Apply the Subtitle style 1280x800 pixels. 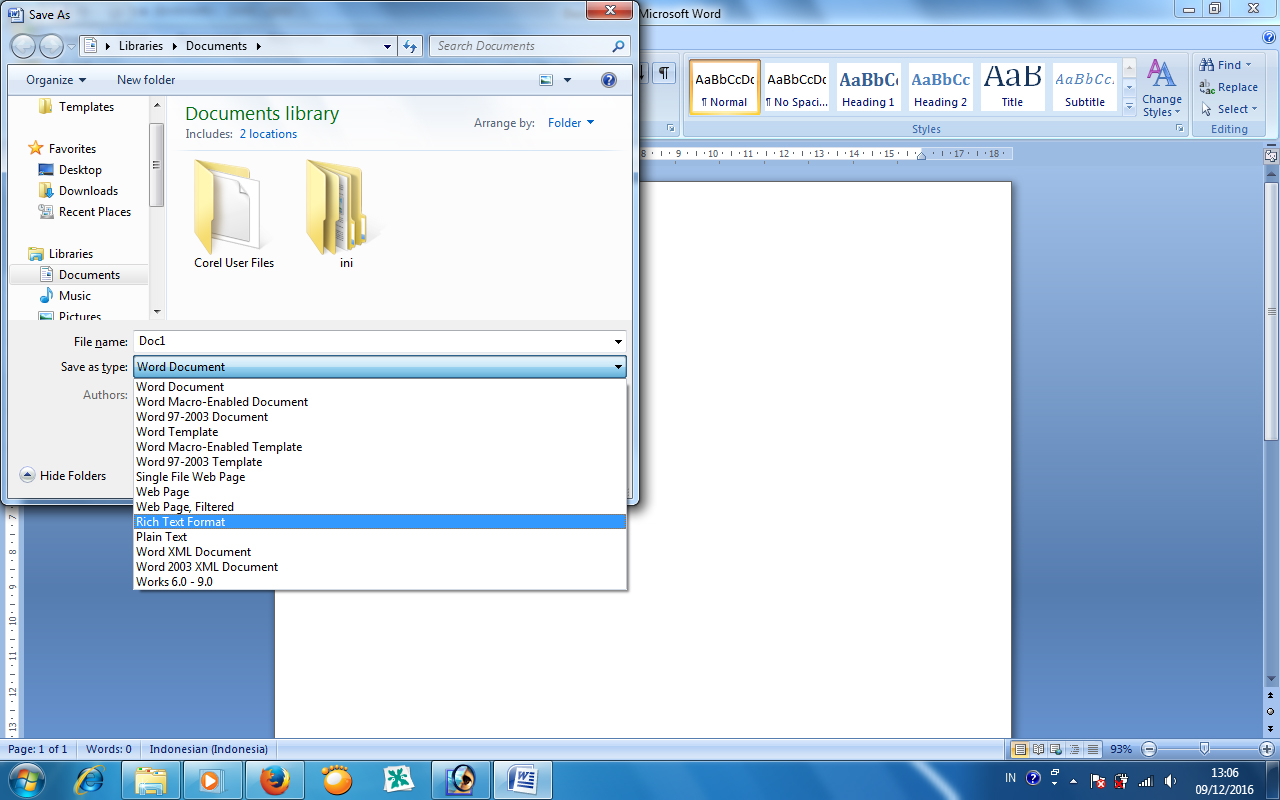[1085, 87]
